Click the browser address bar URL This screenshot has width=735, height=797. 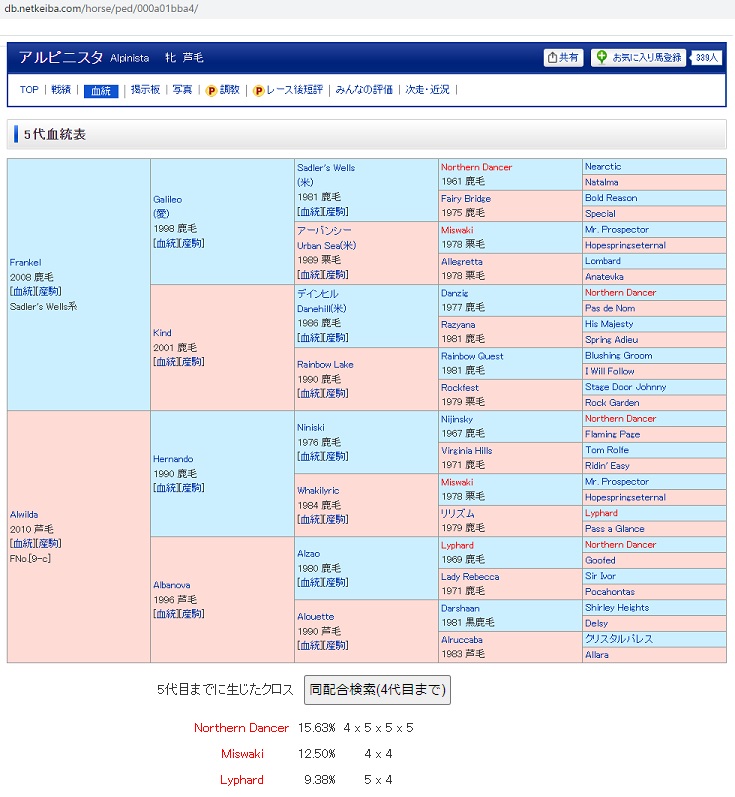101,9
